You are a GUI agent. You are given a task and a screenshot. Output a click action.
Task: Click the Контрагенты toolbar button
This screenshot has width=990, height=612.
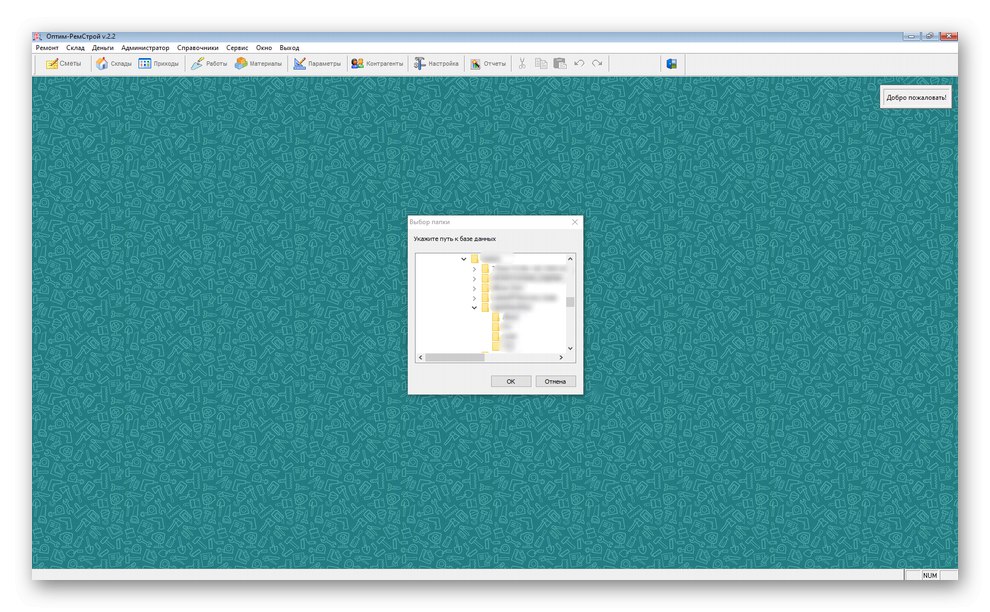[377, 64]
